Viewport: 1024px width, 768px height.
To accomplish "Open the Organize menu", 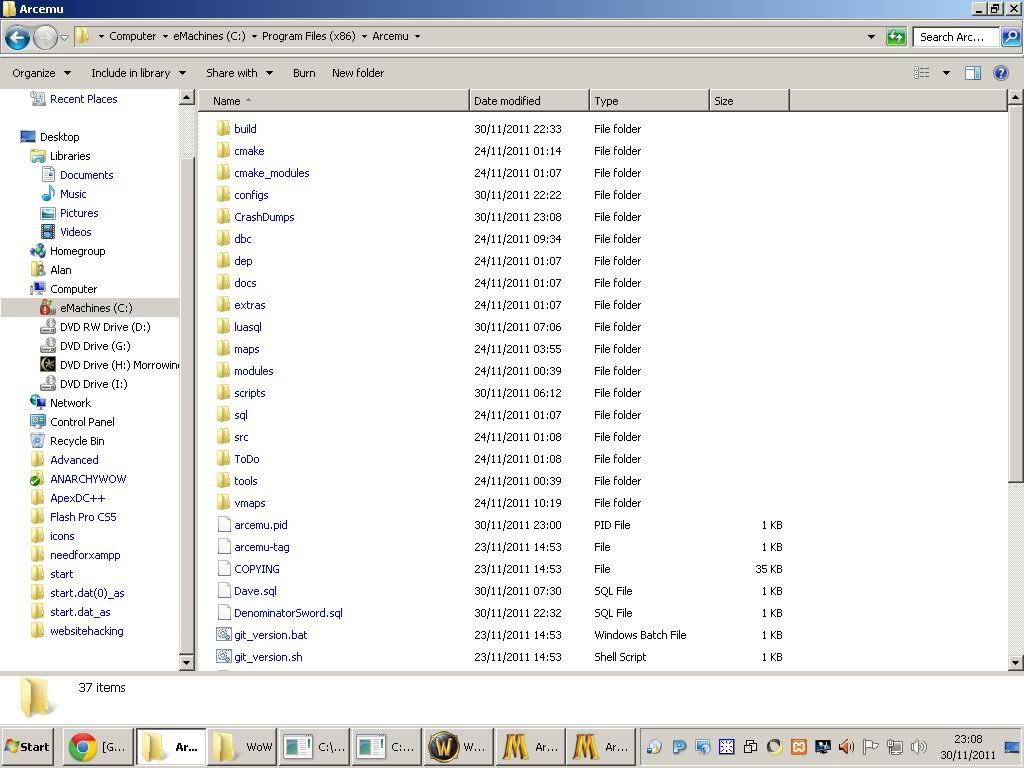I will [41, 73].
